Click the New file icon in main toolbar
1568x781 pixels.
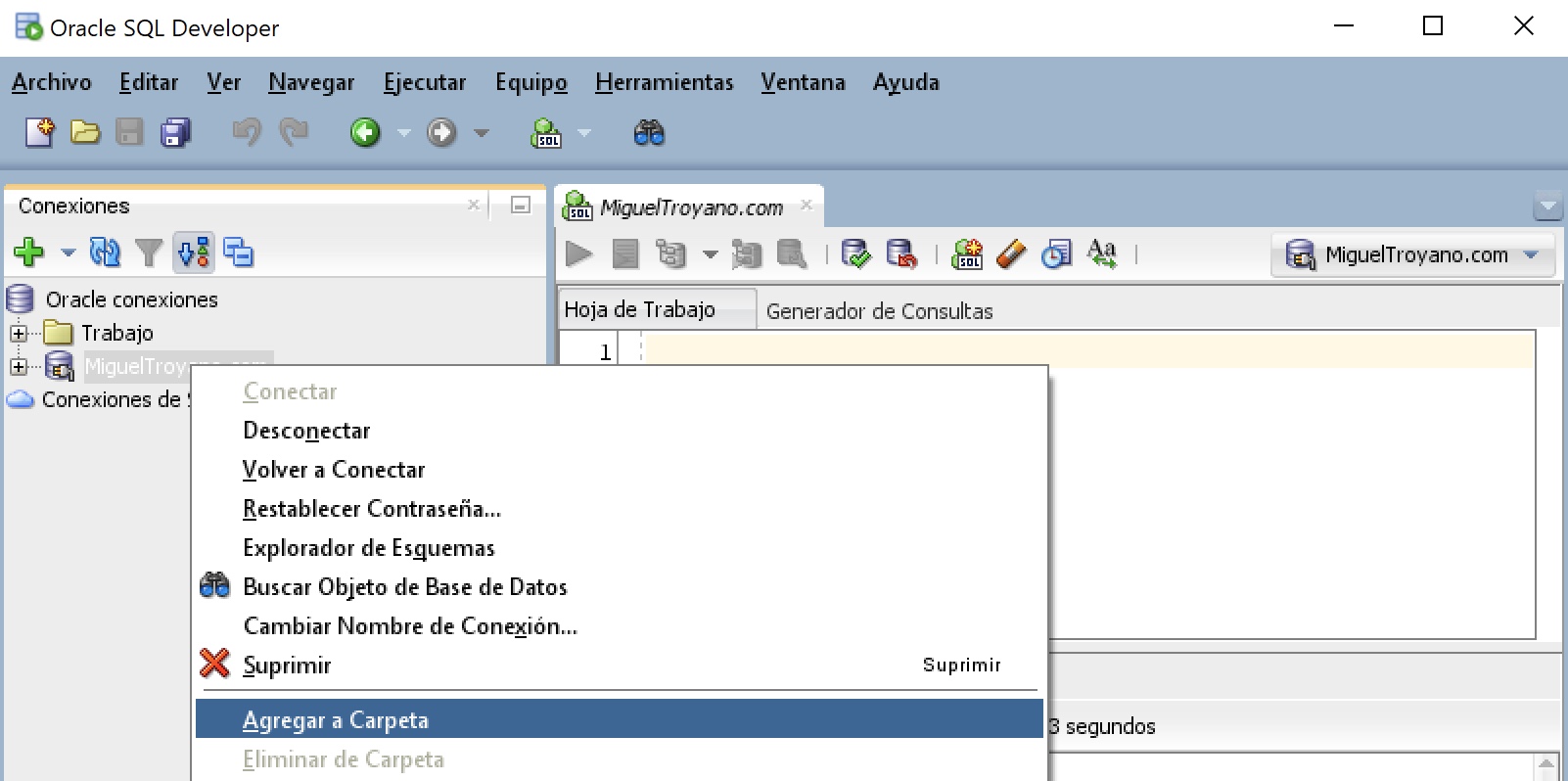pos(40,132)
